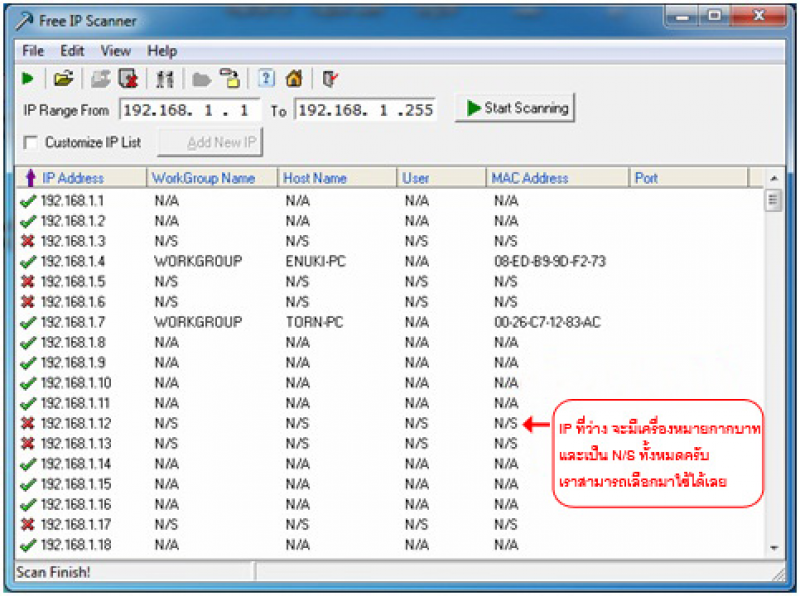Screen dimensions: 800x596
Task: Click the gray tag icon in the toolbar
Action: pyautogui.click(x=202, y=80)
